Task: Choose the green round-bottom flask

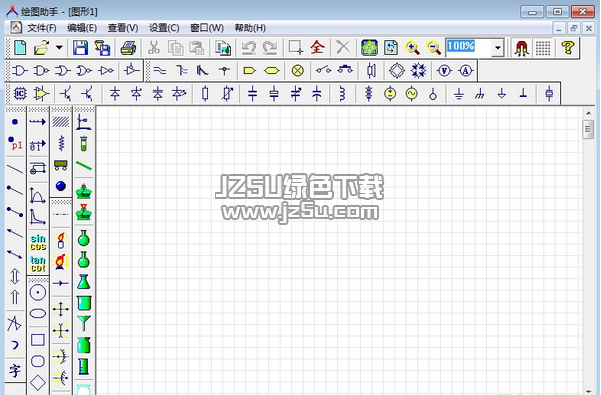Action: 84,239
